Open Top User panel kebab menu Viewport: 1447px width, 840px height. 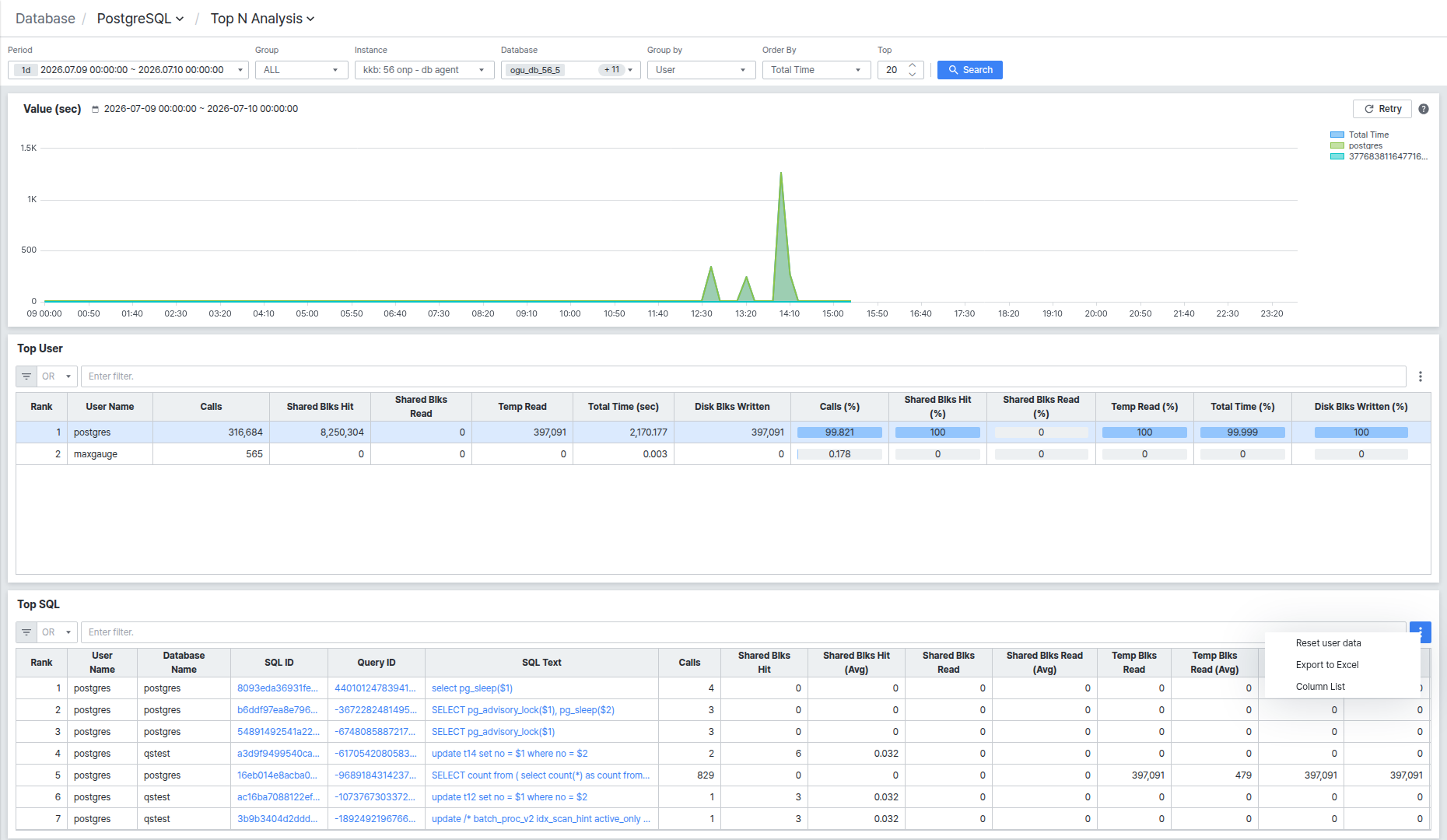coord(1420,376)
